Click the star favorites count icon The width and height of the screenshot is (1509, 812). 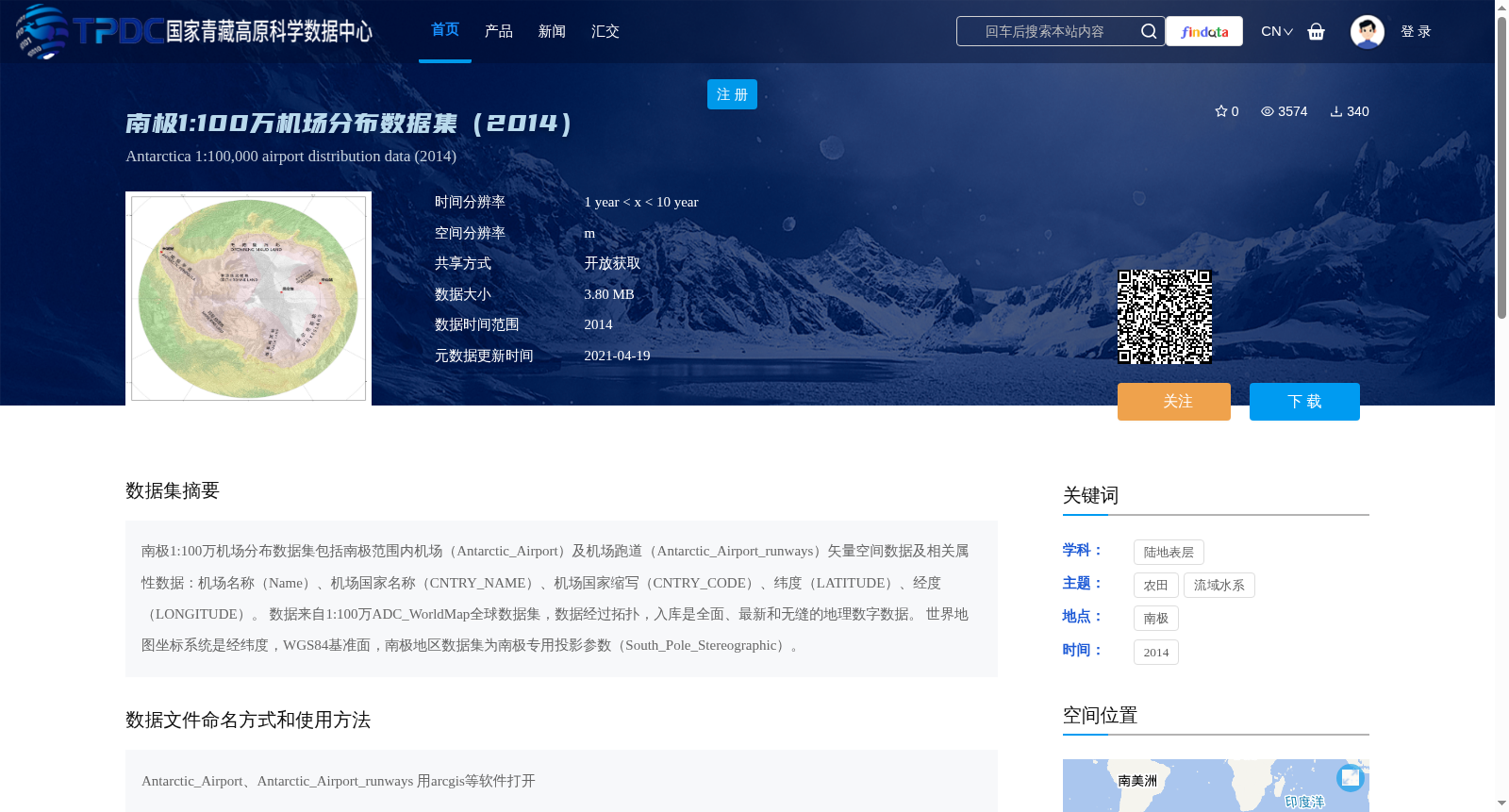click(1220, 111)
